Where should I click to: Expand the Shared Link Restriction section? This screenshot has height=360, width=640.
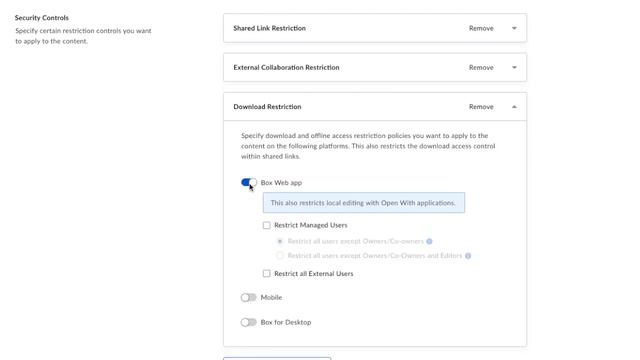click(x=514, y=28)
